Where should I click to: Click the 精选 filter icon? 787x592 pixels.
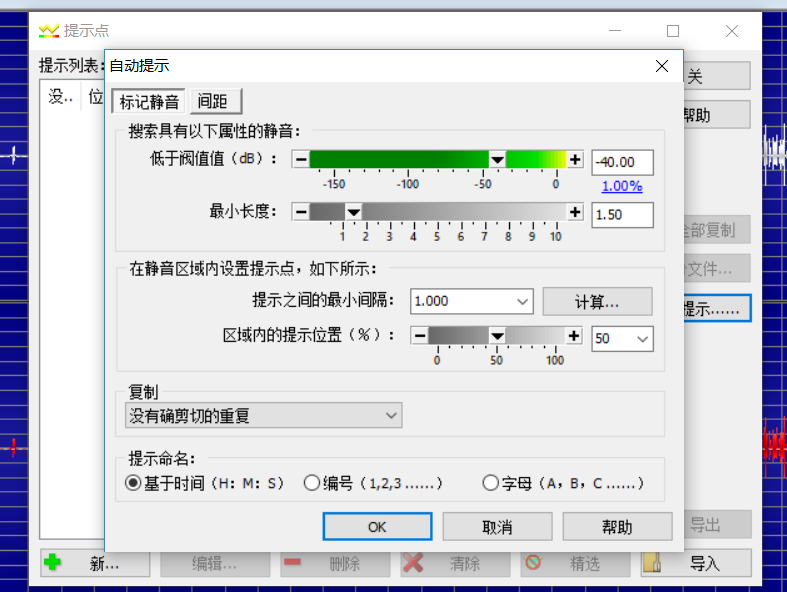pyautogui.click(x=533, y=562)
